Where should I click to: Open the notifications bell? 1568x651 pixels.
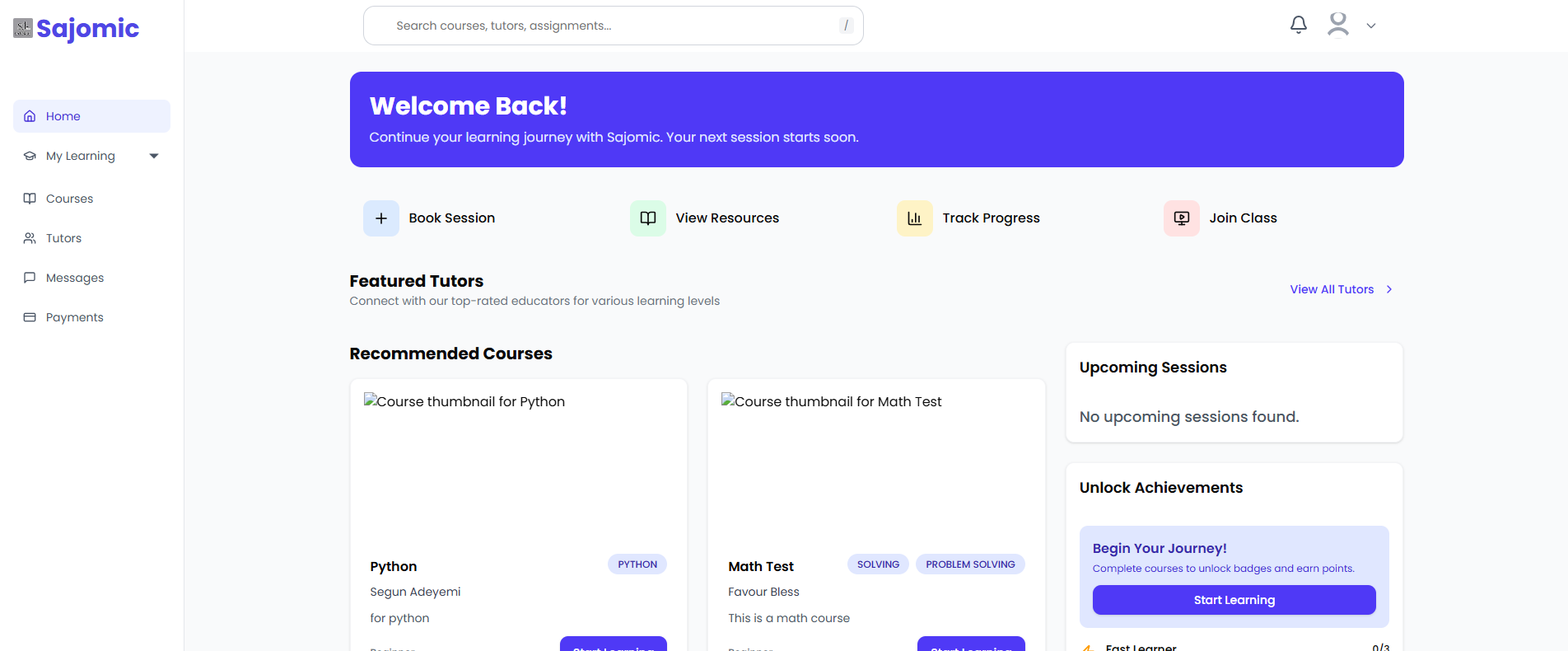(x=1299, y=25)
